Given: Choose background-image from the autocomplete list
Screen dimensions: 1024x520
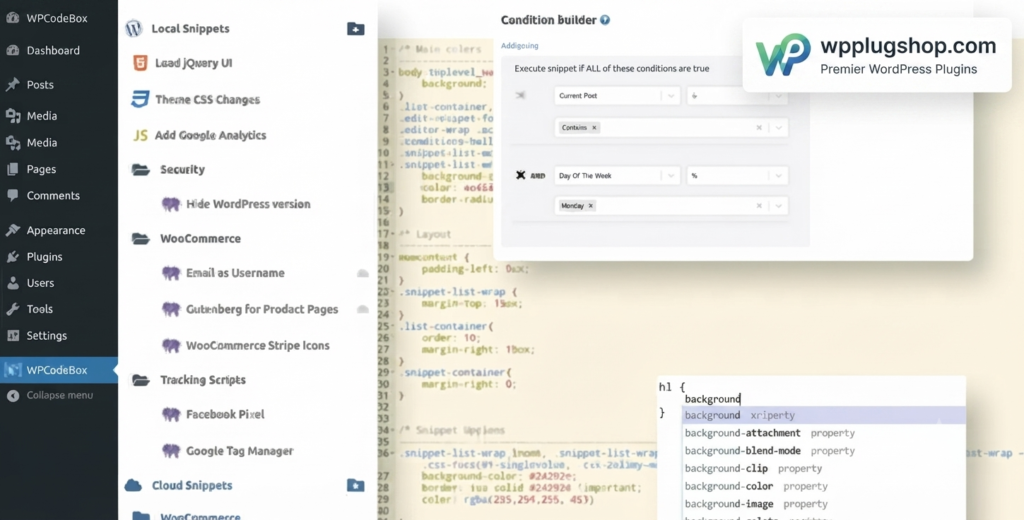Looking at the screenshot, I should (x=824, y=504).
